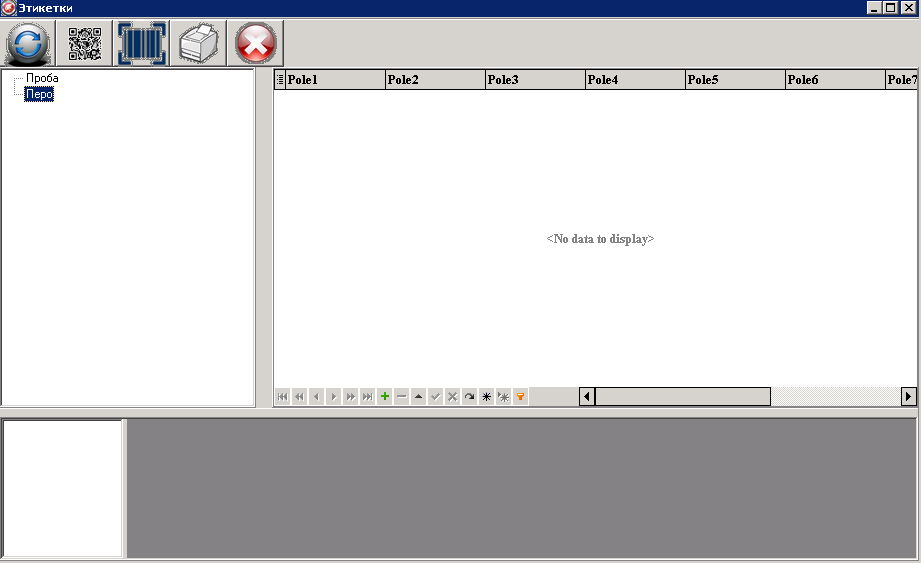Image resolution: width=921 pixels, height=563 pixels.
Task: Click the left arrow of horizontal scrollbar
Action: pyautogui.click(x=588, y=397)
